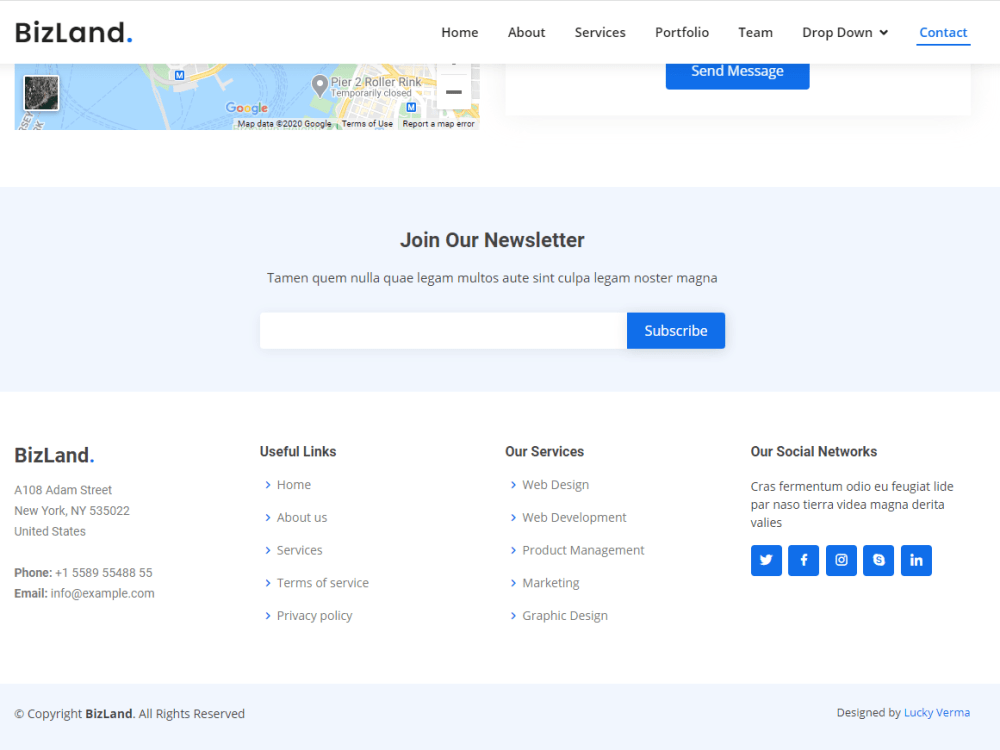Open Marketing service link
This screenshot has height=750, width=1000.
coord(550,583)
